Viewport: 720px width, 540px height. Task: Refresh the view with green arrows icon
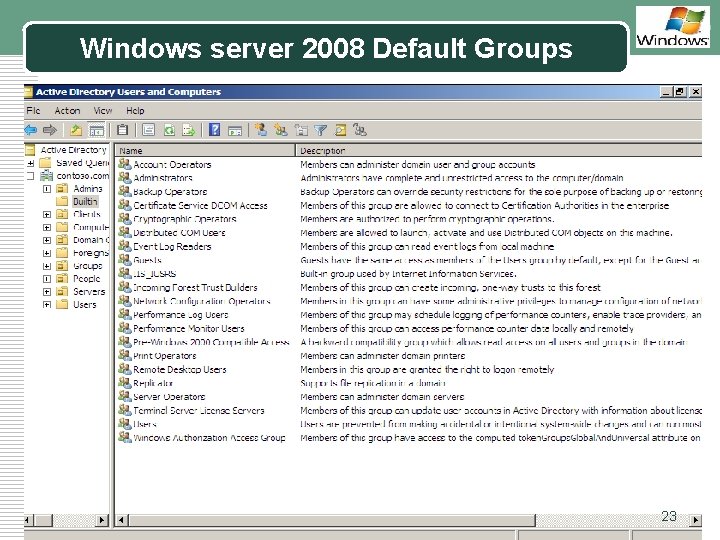coord(169,130)
